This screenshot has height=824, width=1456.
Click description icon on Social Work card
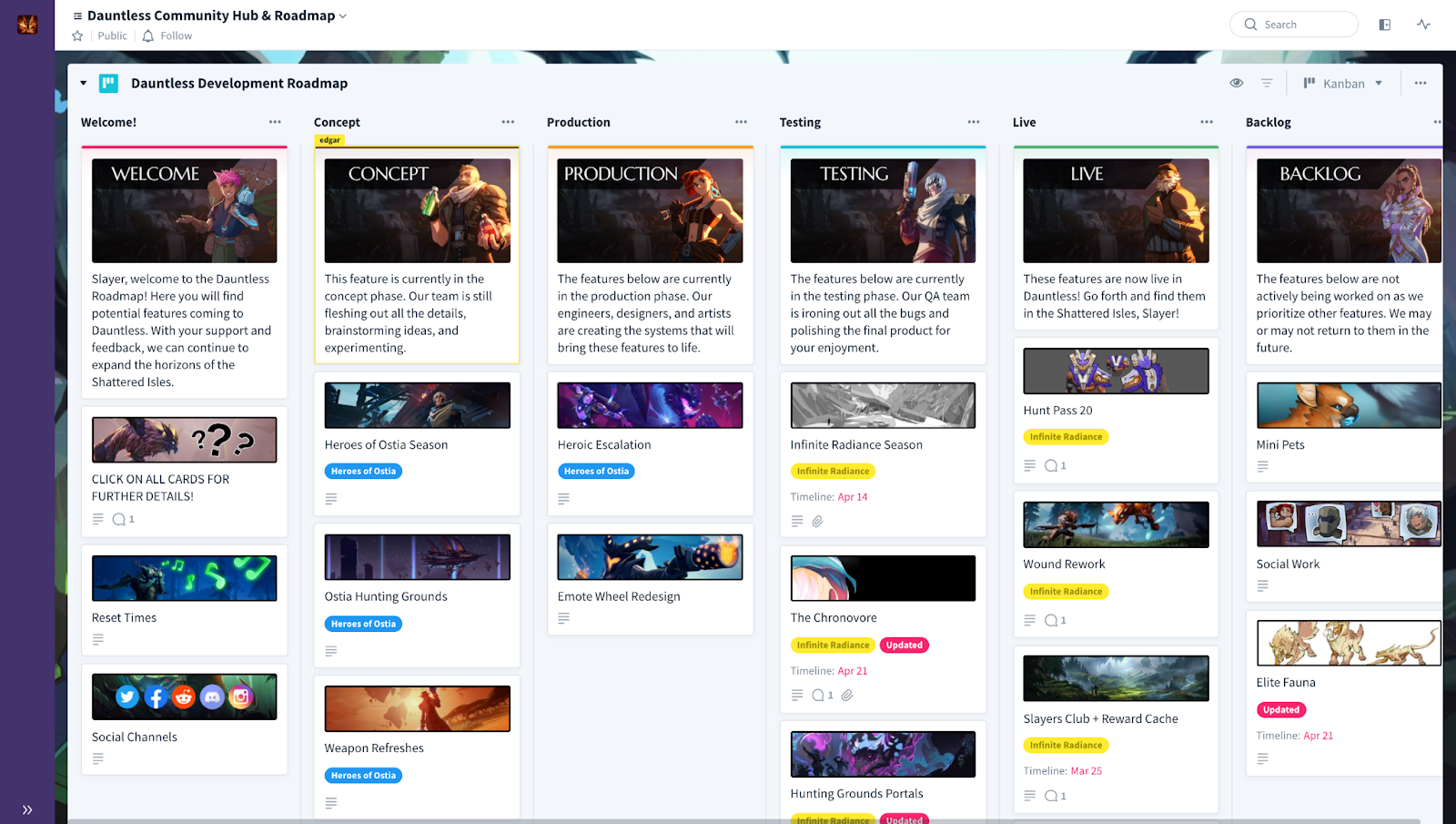tap(1263, 586)
